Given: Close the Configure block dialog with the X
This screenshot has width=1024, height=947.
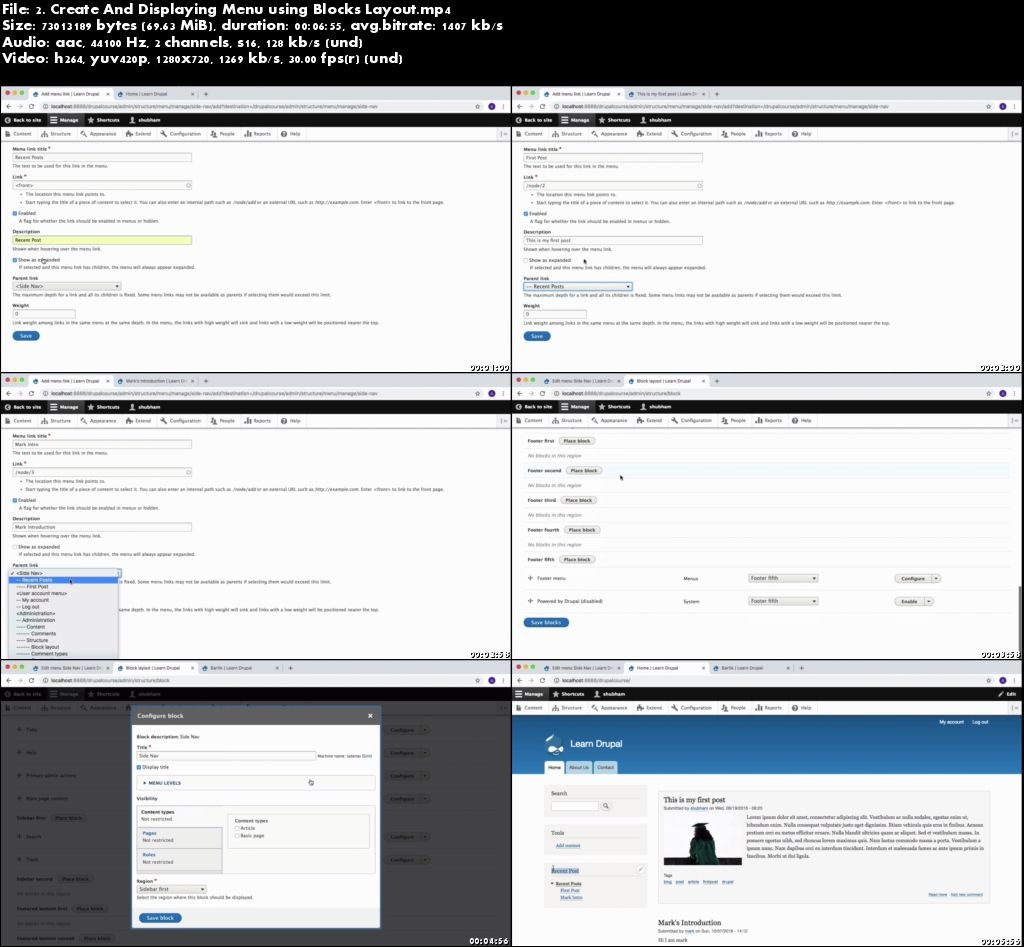Looking at the screenshot, I should pos(370,716).
